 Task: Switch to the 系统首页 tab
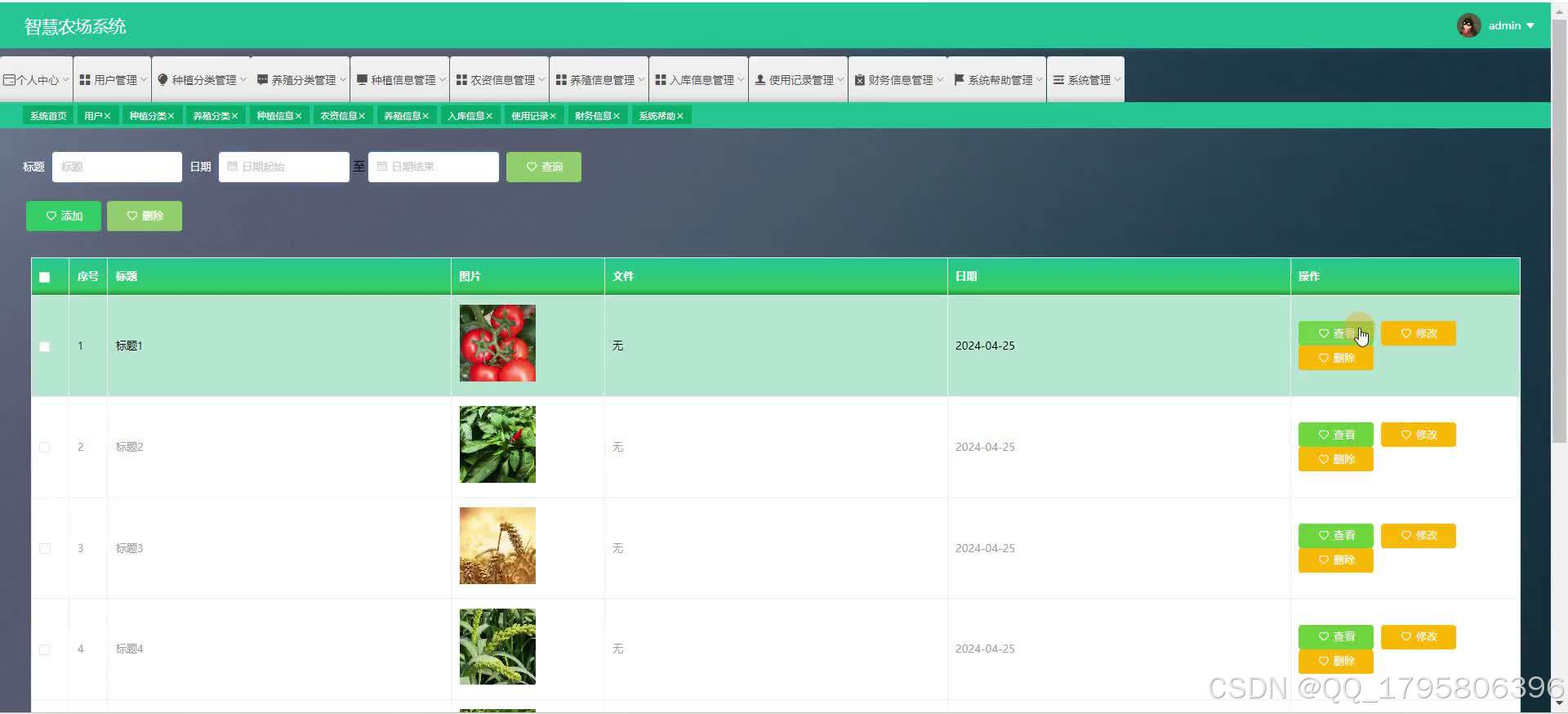(x=48, y=116)
